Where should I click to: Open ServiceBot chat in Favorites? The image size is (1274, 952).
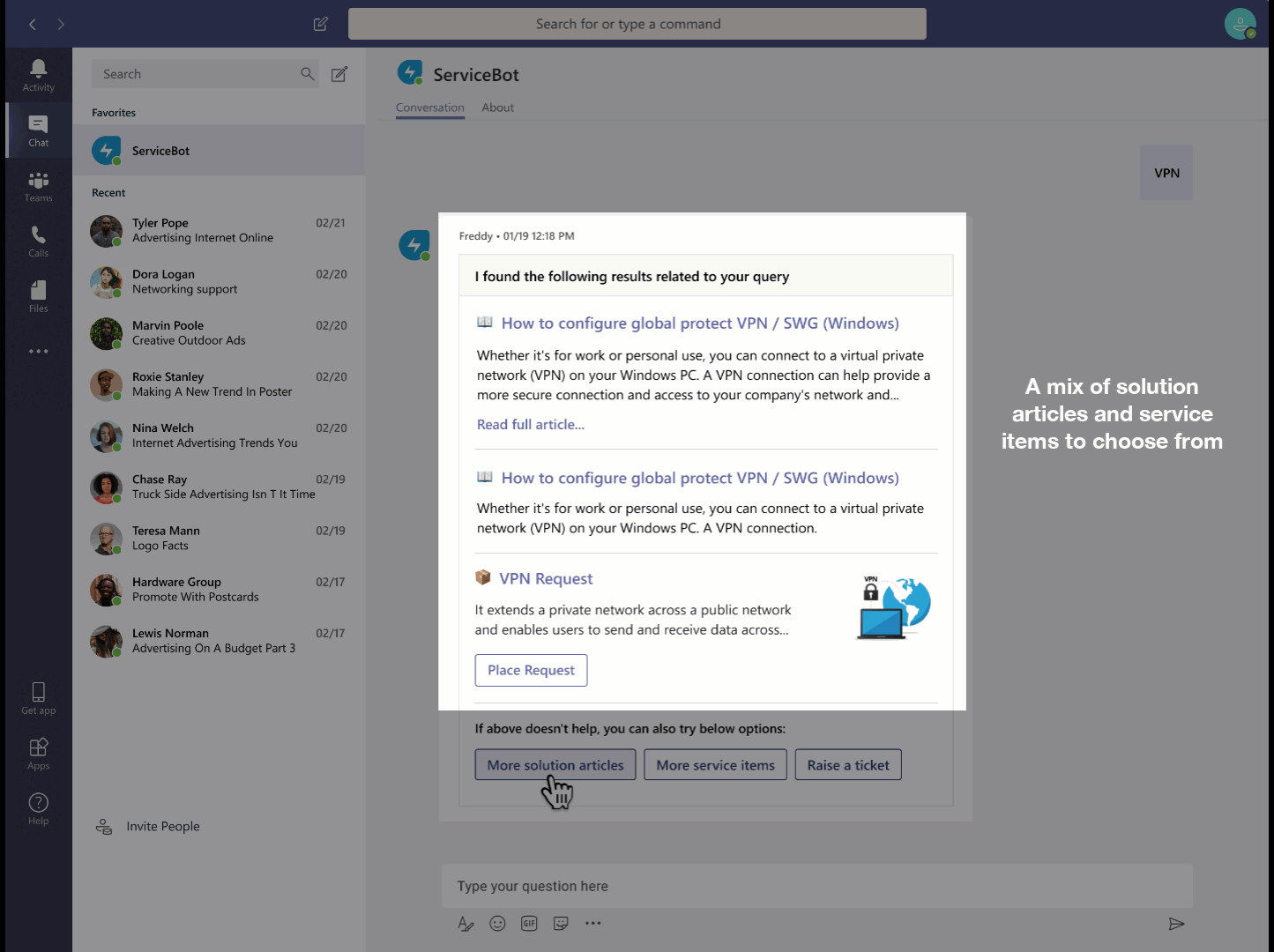pyautogui.click(x=219, y=151)
